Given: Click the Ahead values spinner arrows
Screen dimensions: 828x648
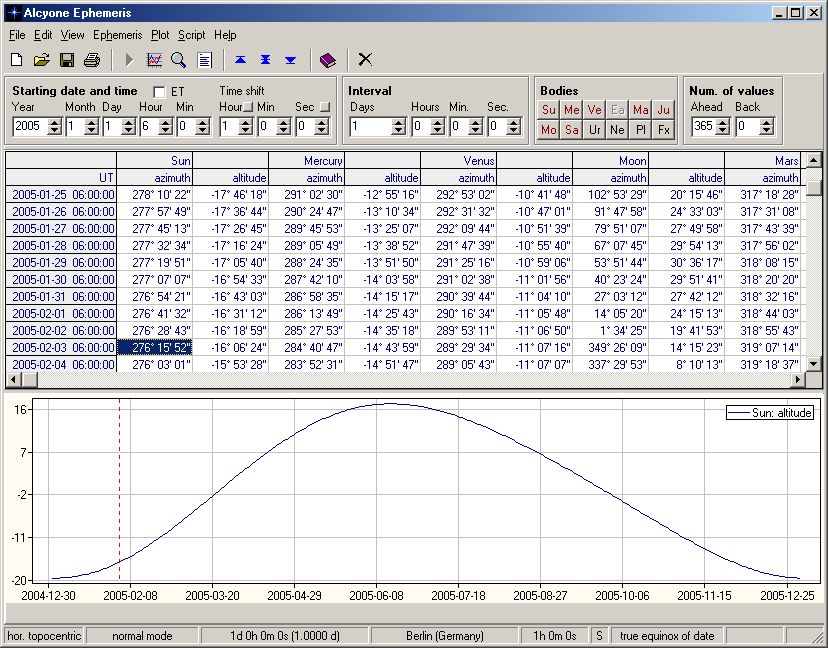Looking at the screenshot, I should coord(723,127).
